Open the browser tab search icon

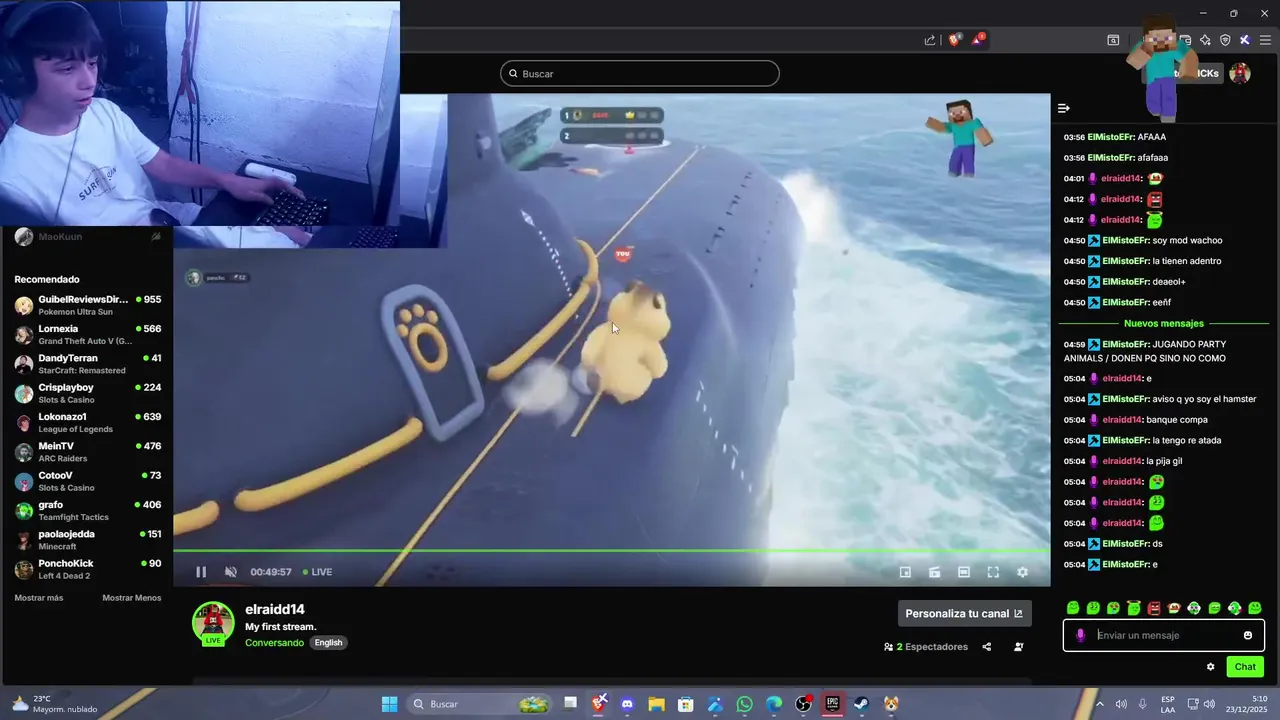click(1113, 40)
